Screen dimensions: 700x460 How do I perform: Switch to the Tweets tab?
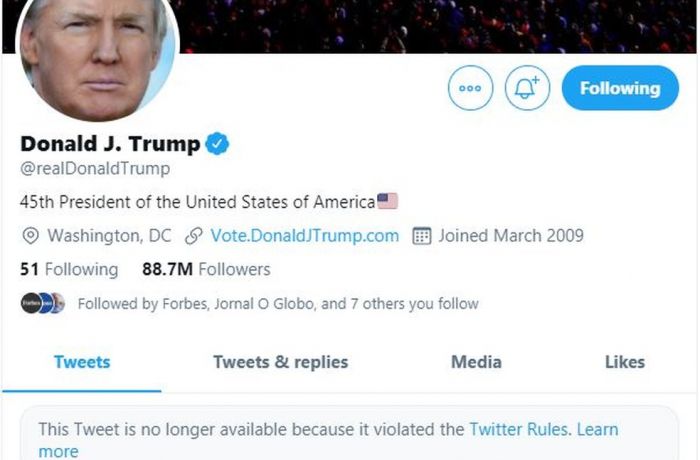(x=82, y=362)
